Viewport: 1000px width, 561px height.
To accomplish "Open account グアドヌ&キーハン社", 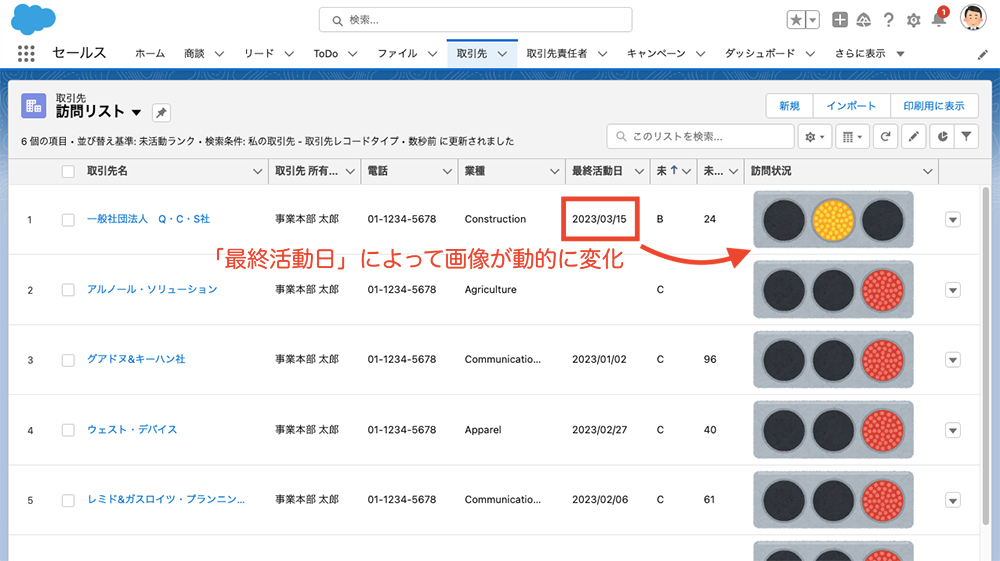I will click(136, 359).
